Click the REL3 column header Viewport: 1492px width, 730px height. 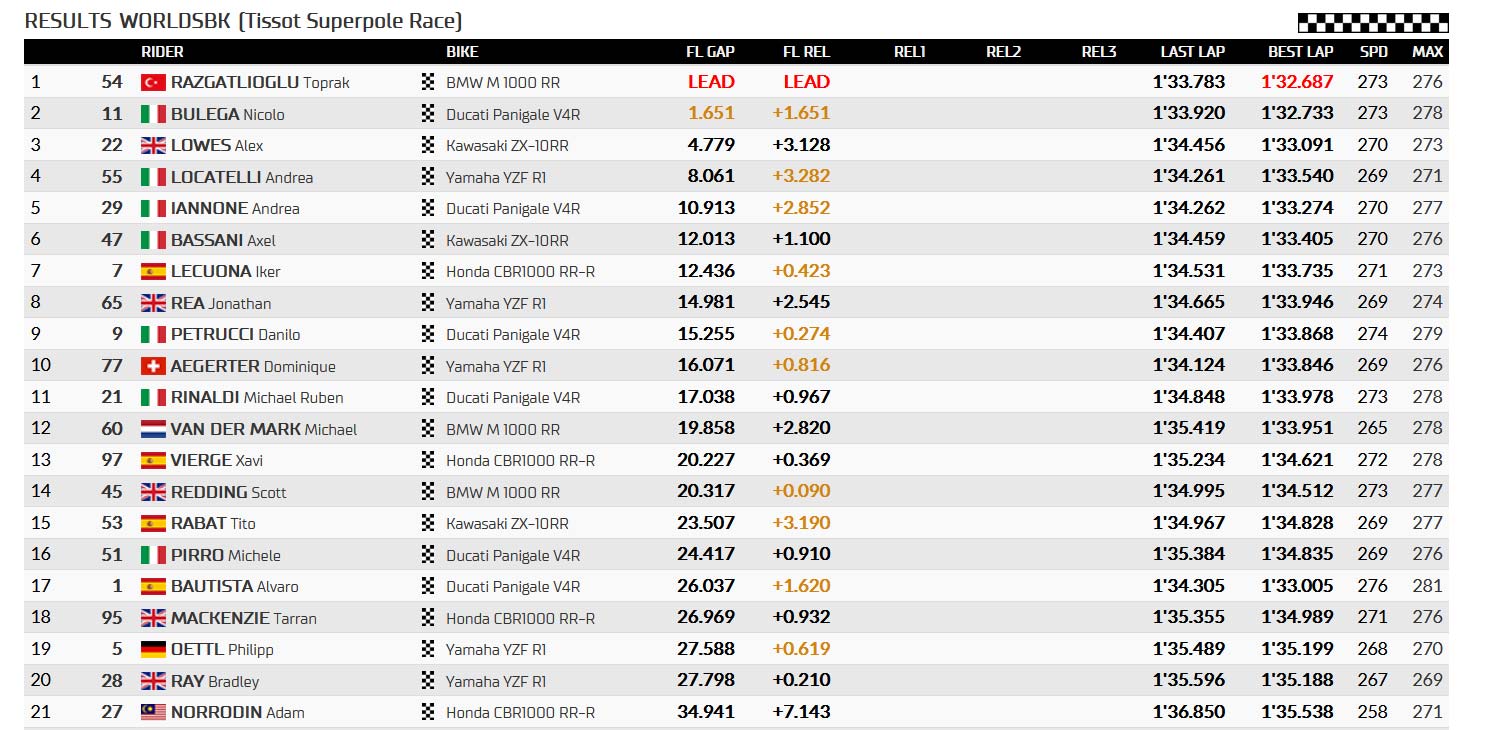pos(1099,52)
